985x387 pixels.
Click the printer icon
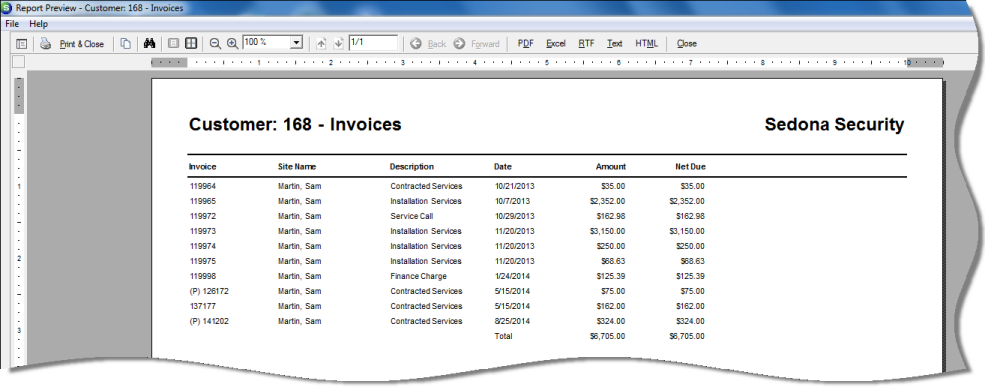click(45, 44)
